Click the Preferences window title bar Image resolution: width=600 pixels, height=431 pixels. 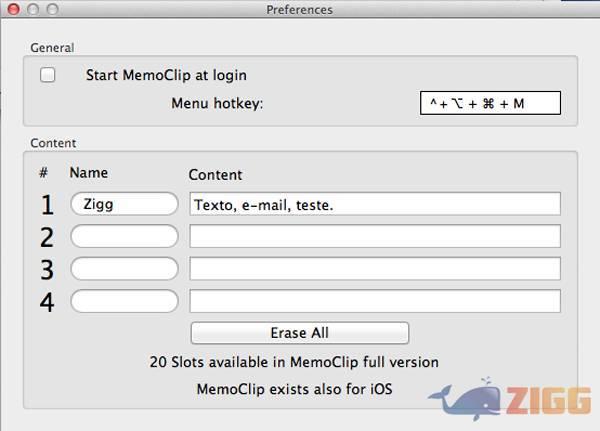[300, 9]
